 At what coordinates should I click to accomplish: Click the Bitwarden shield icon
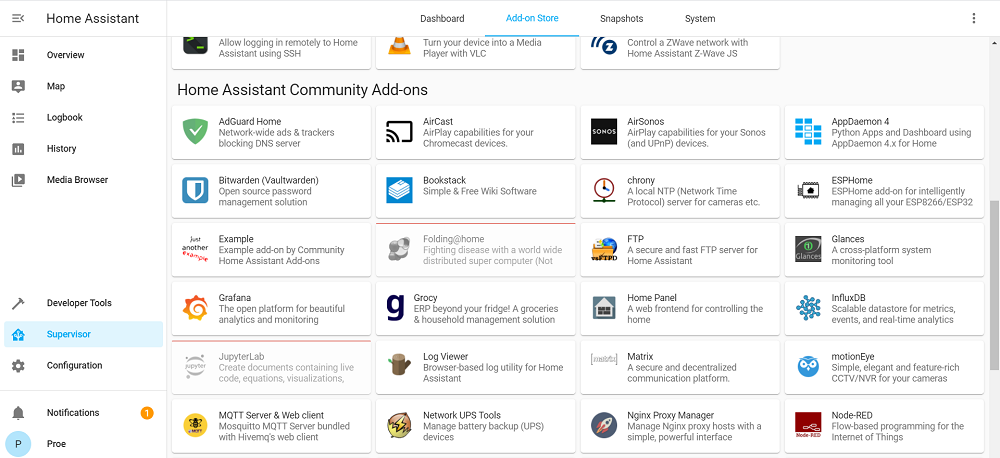point(195,190)
